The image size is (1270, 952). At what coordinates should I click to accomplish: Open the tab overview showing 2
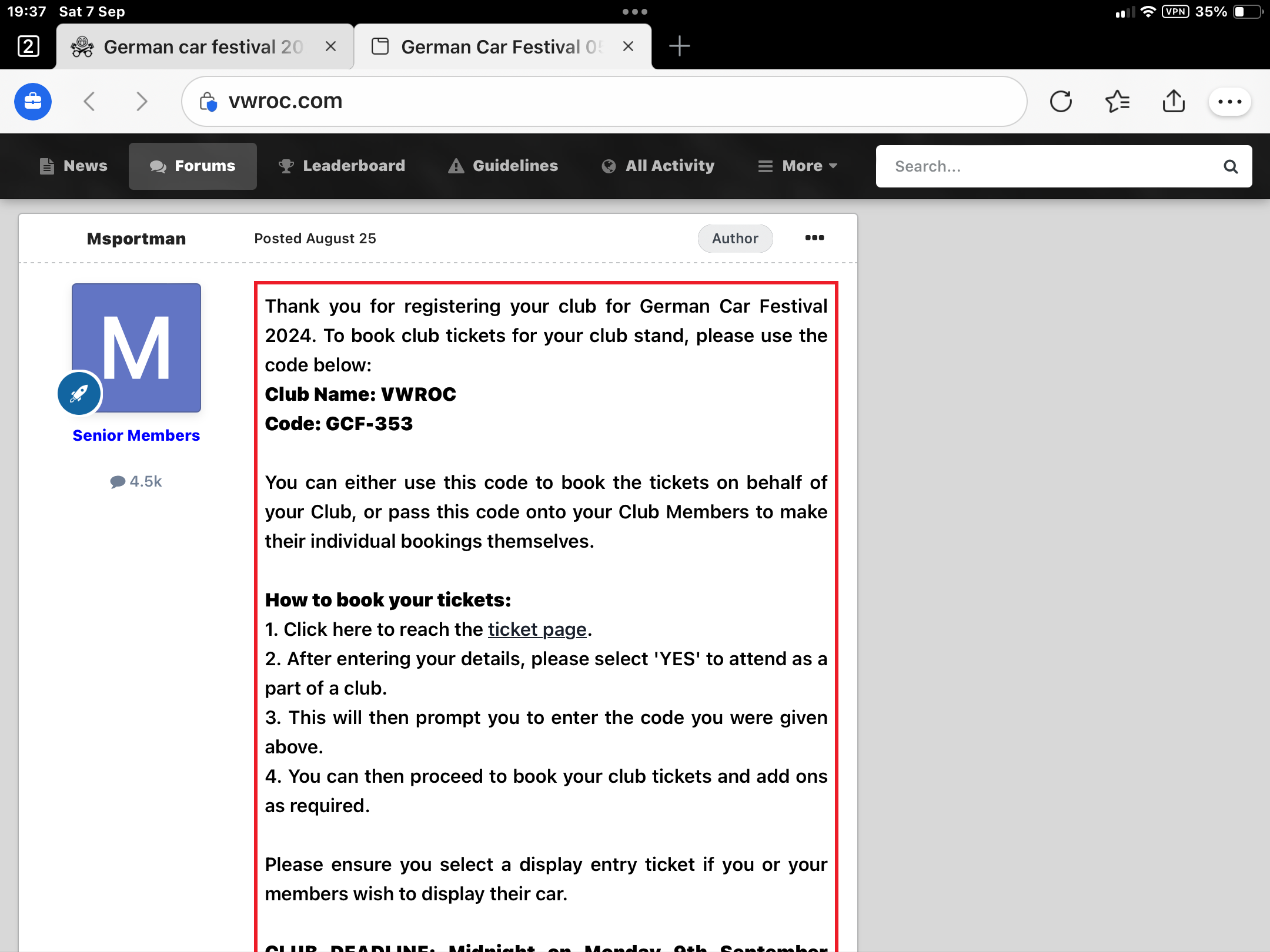[28, 46]
